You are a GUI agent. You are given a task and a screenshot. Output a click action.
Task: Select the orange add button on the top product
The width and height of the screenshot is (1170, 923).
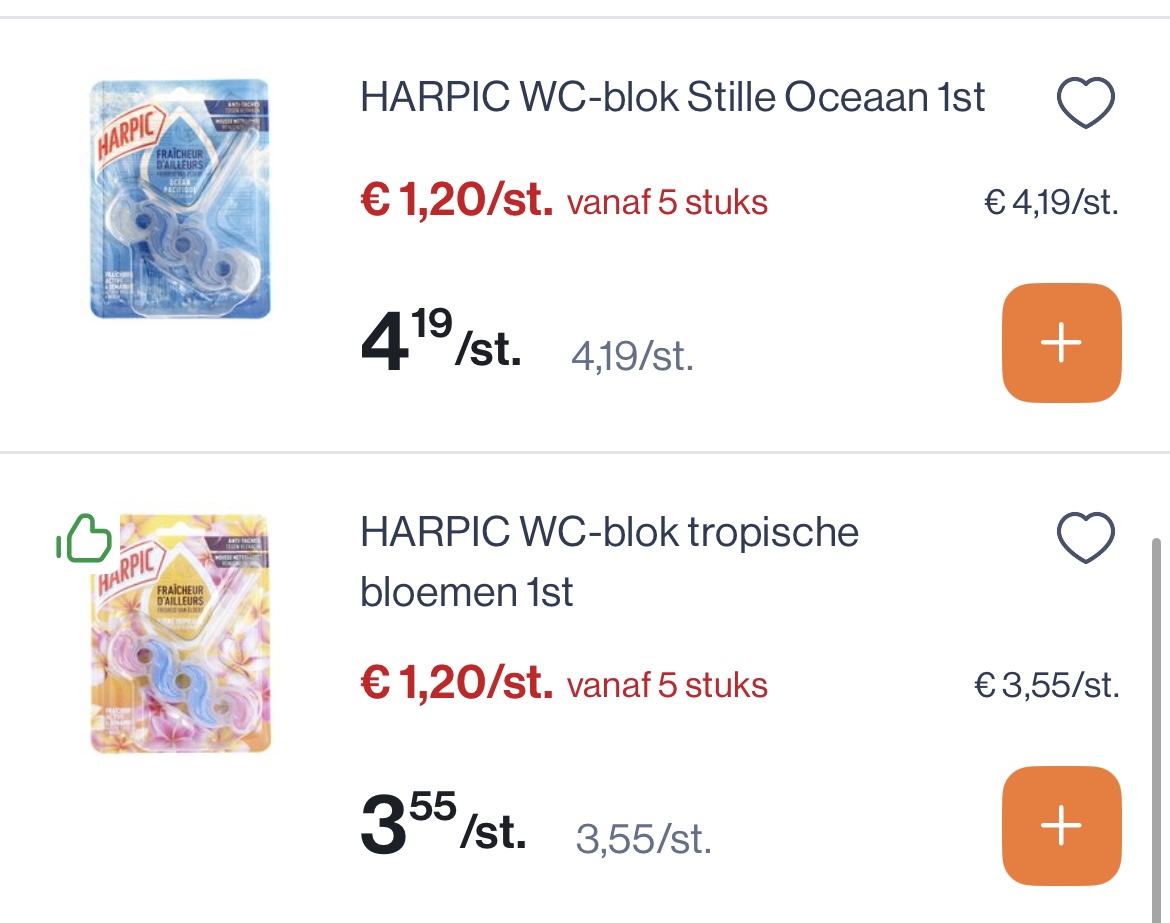tap(1061, 342)
